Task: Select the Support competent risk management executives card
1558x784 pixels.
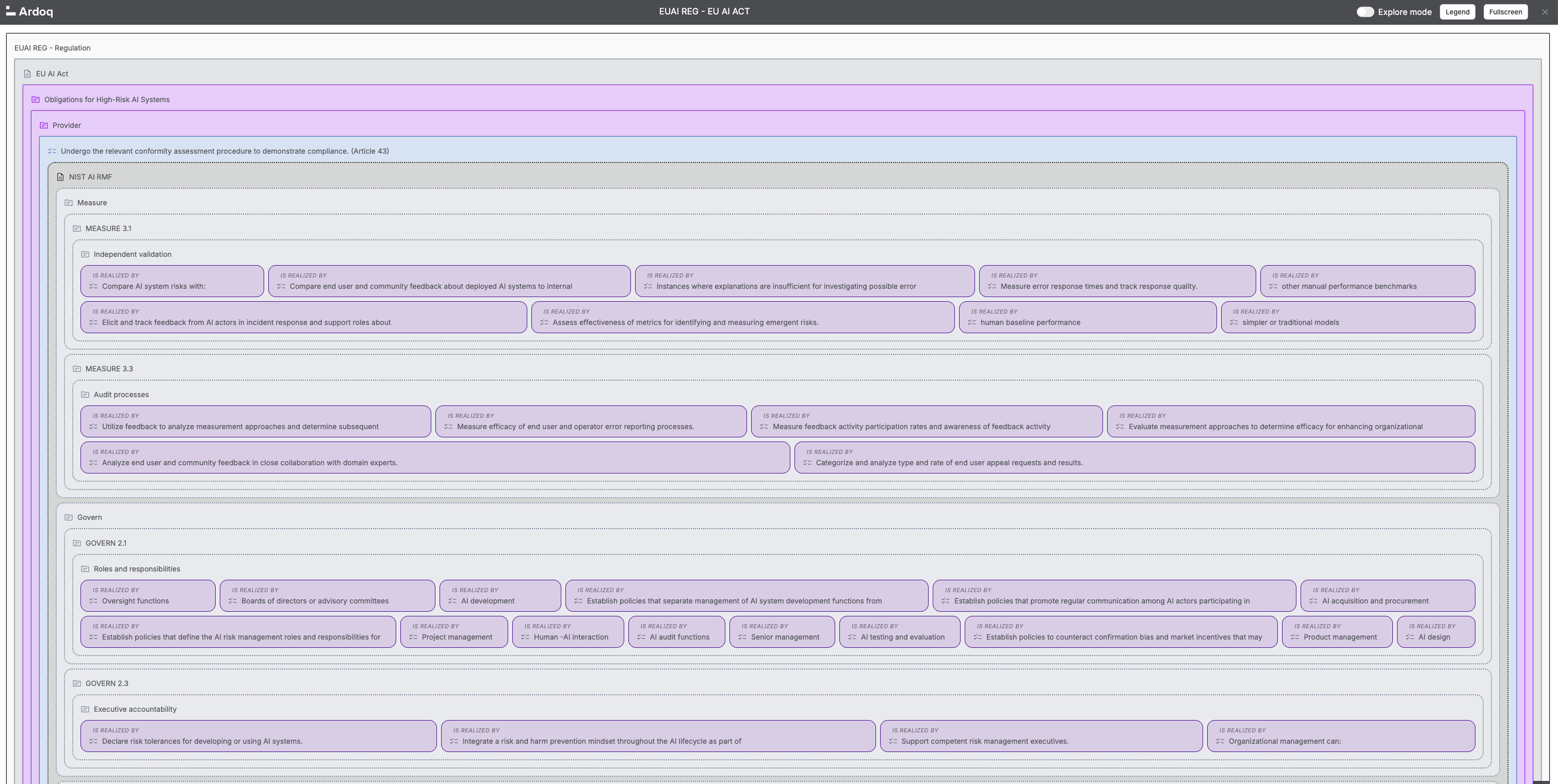Action: (x=1040, y=736)
